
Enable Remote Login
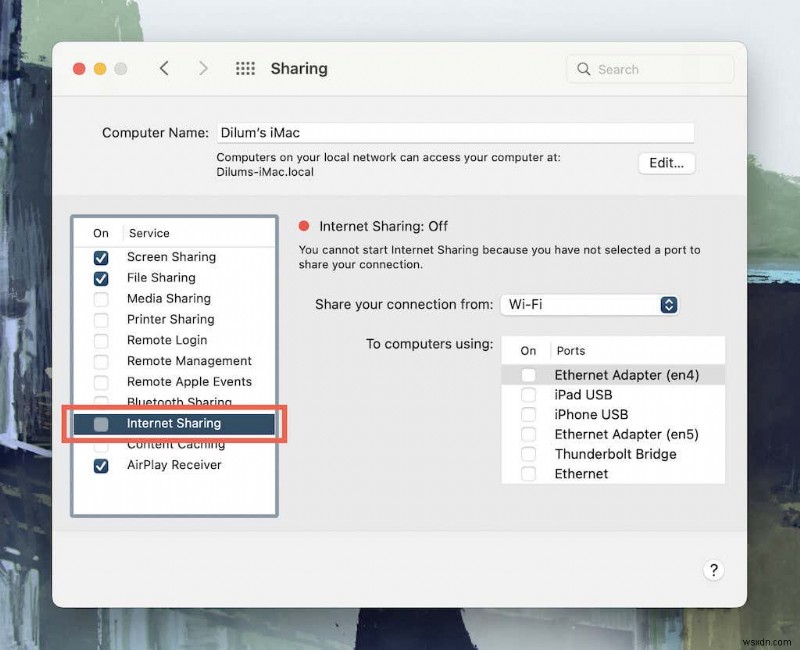(100, 340)
